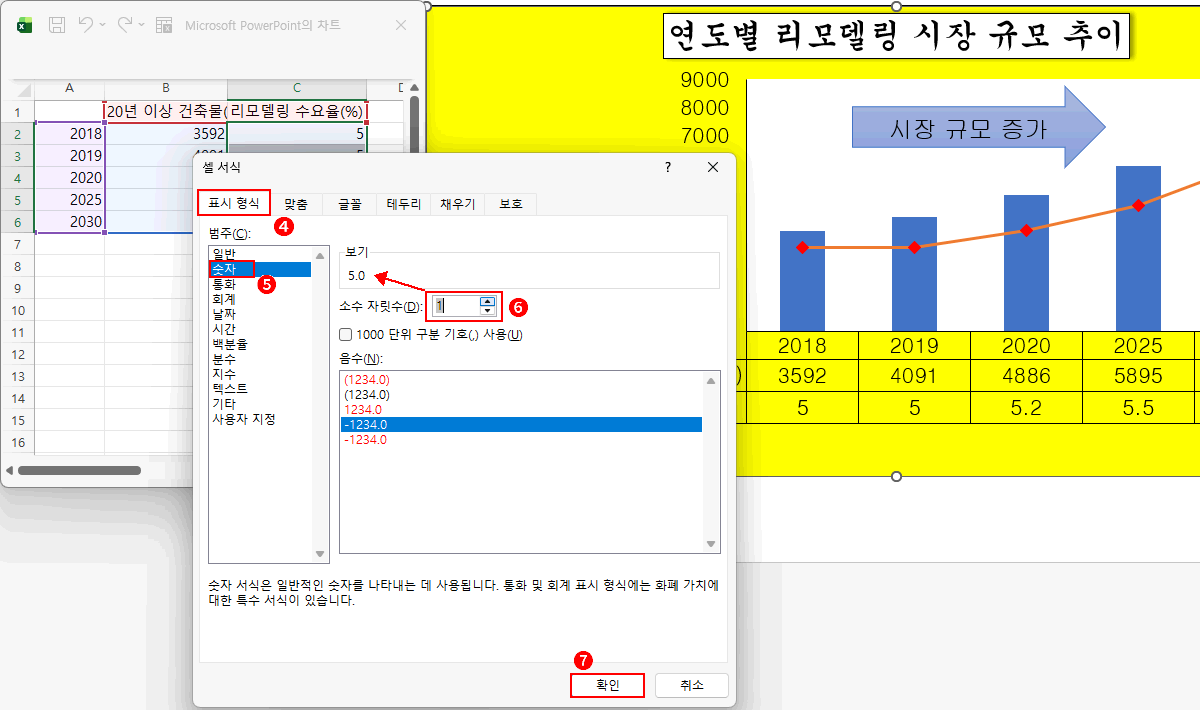
Task: Click the help question mark on the 셀 서식 dialog
Action: (x=667, y=167)
